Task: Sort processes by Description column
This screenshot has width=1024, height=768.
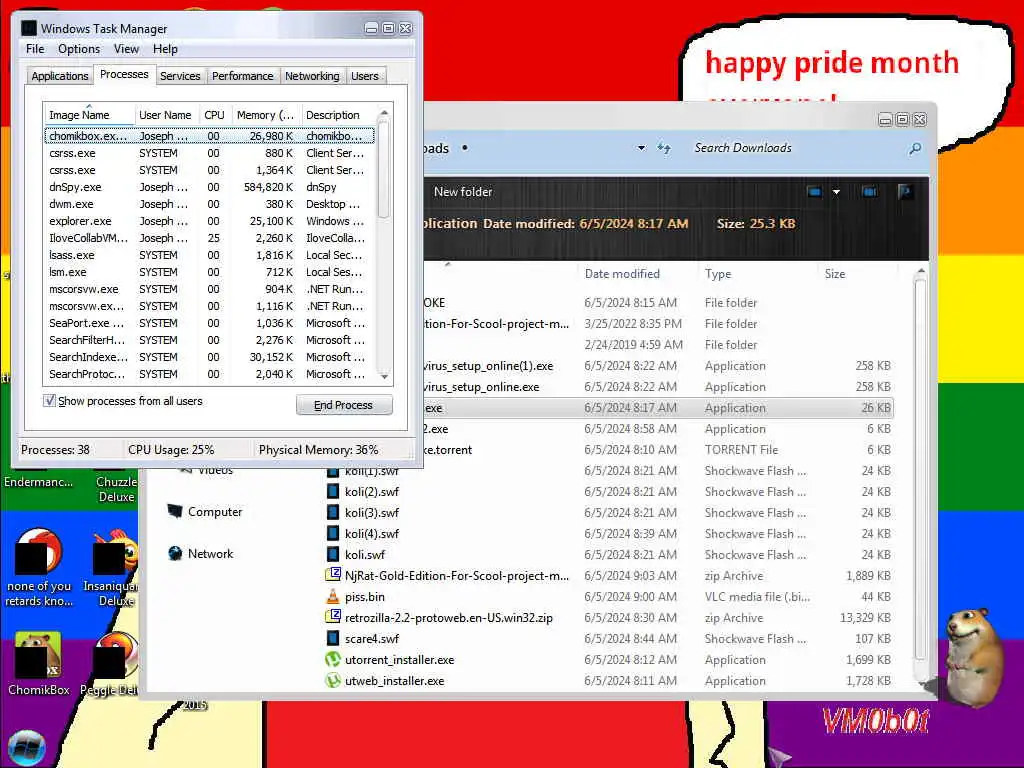Action: click(x=338, y=115)
